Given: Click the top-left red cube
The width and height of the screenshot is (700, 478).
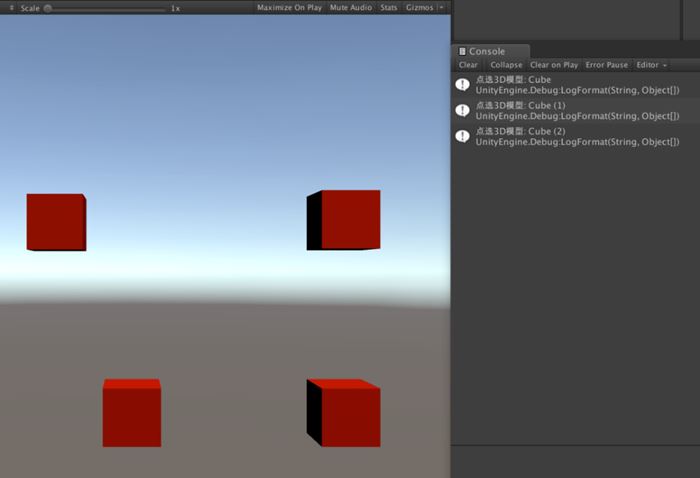Looking at the screenshot, I should 56,222.
